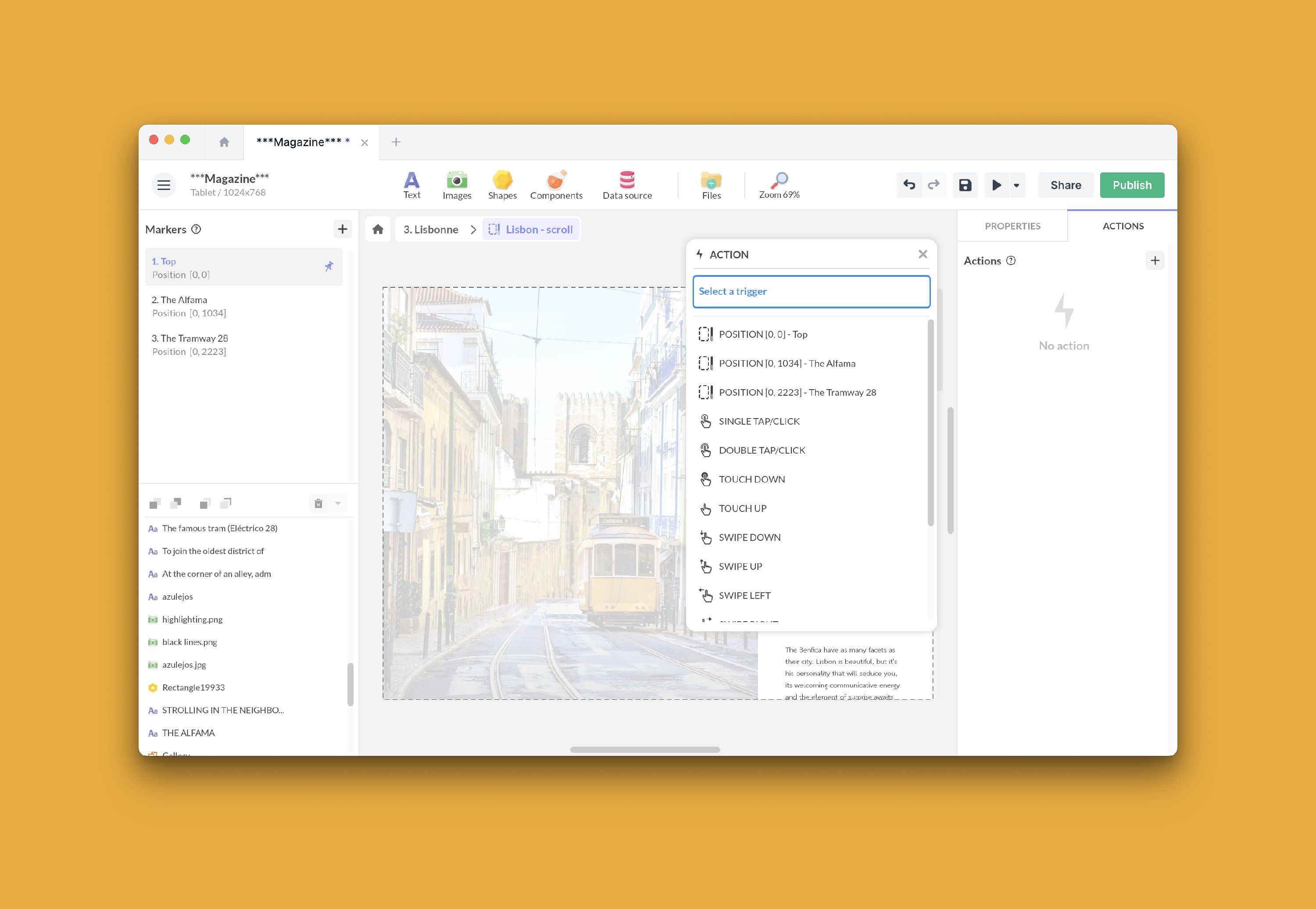Viewport: 1316px width, 909px height.
Task: Open the Components menu
Action: pyautogui.click(x=556, y=185)
